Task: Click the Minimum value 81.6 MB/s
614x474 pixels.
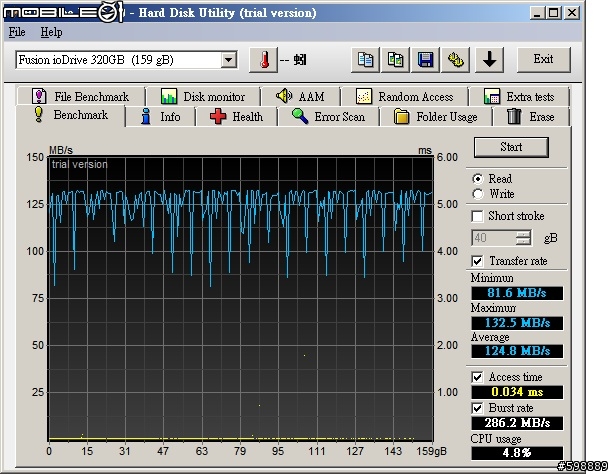Action: 517,293
